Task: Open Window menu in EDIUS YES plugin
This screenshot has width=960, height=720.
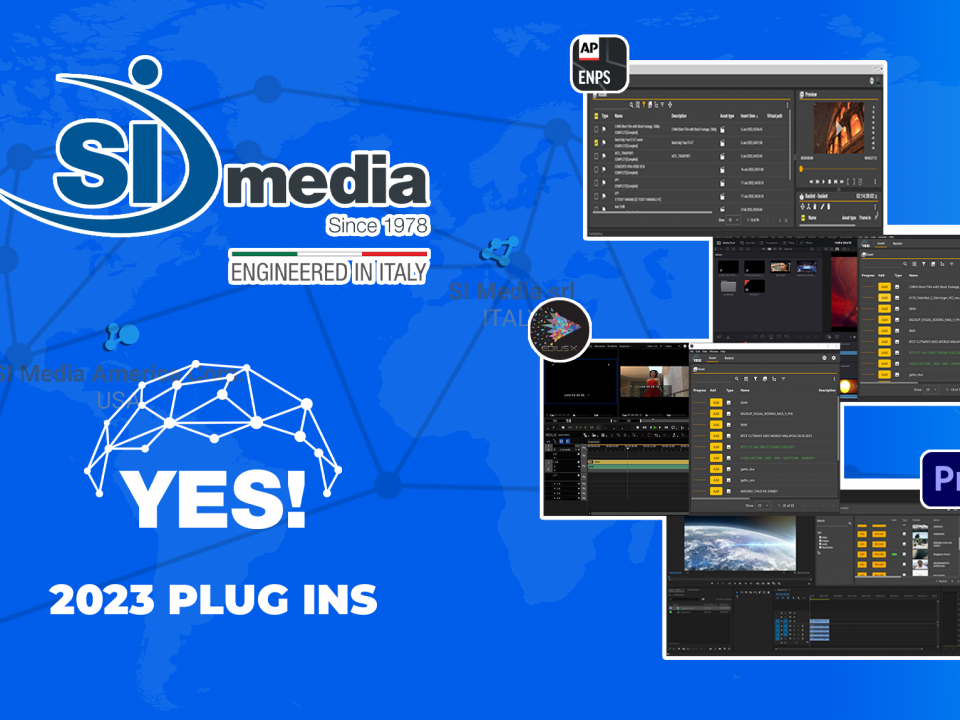Action: 714,351
